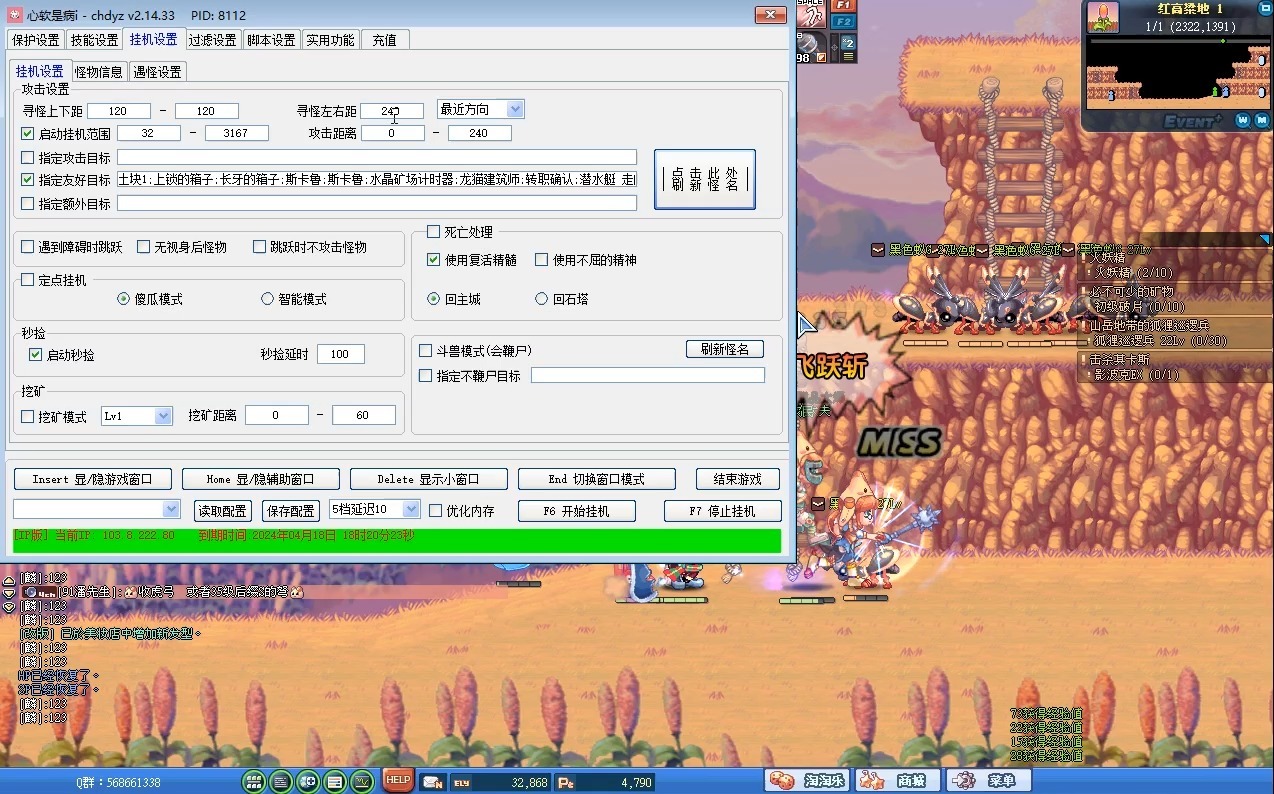Viewport: 1274px width, 794px height.
Task: Click 初级碎片 (0/10) quest entry
Action: coord(1139,306)
